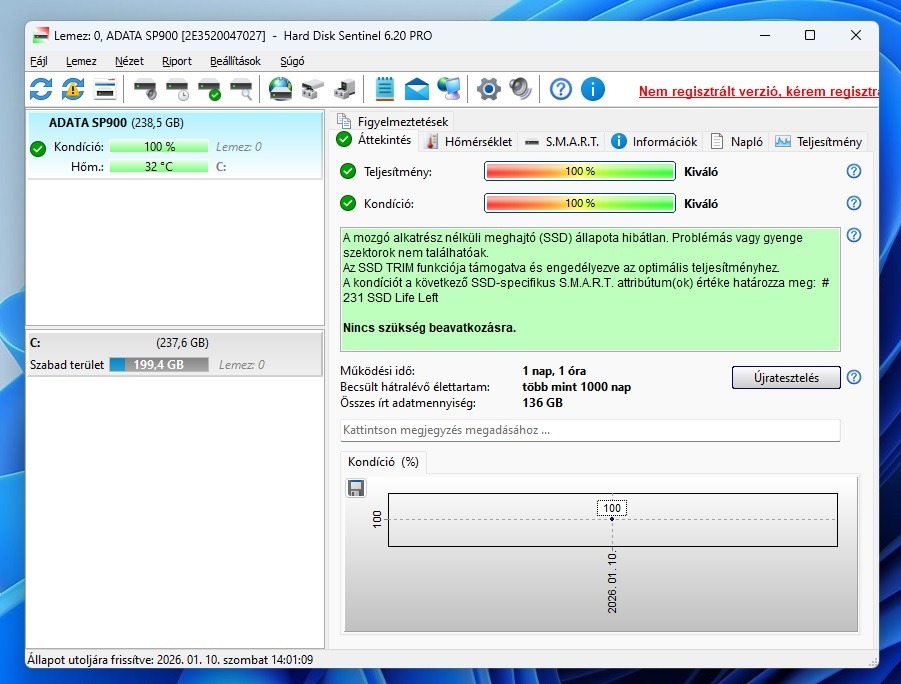Screen dimensions: 901x684
Task: Click the blue refresh arrows toolbar icon
Action: pyautogui.click(x=41, y=90)
